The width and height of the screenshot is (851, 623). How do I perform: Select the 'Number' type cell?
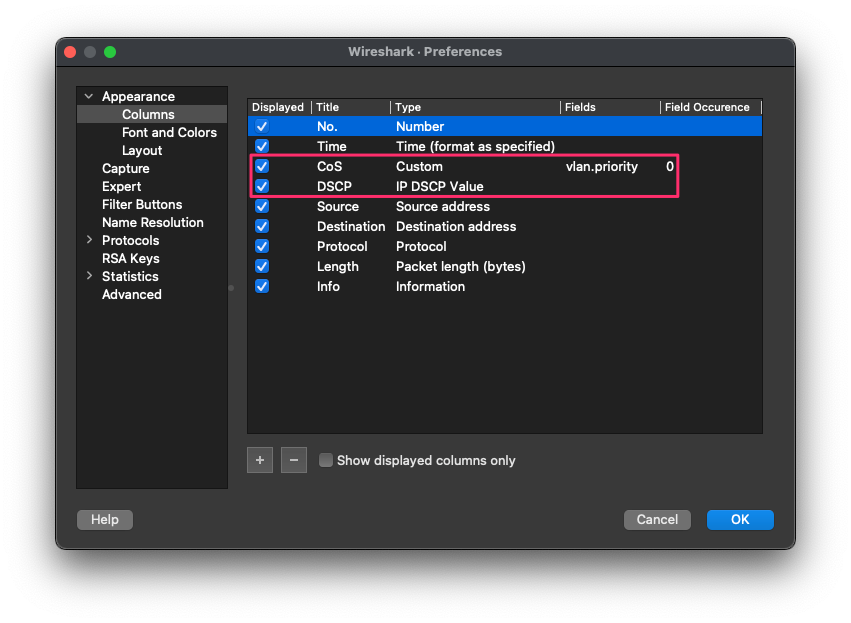(420, 126)
